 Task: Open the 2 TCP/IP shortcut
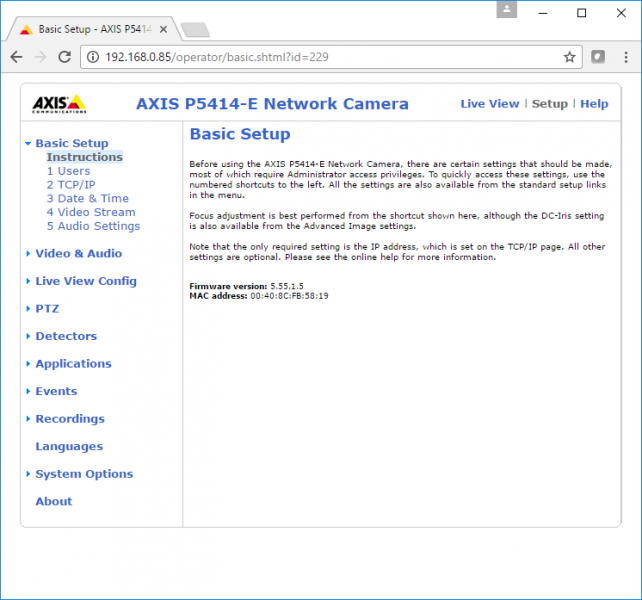(x=71, y=185)
